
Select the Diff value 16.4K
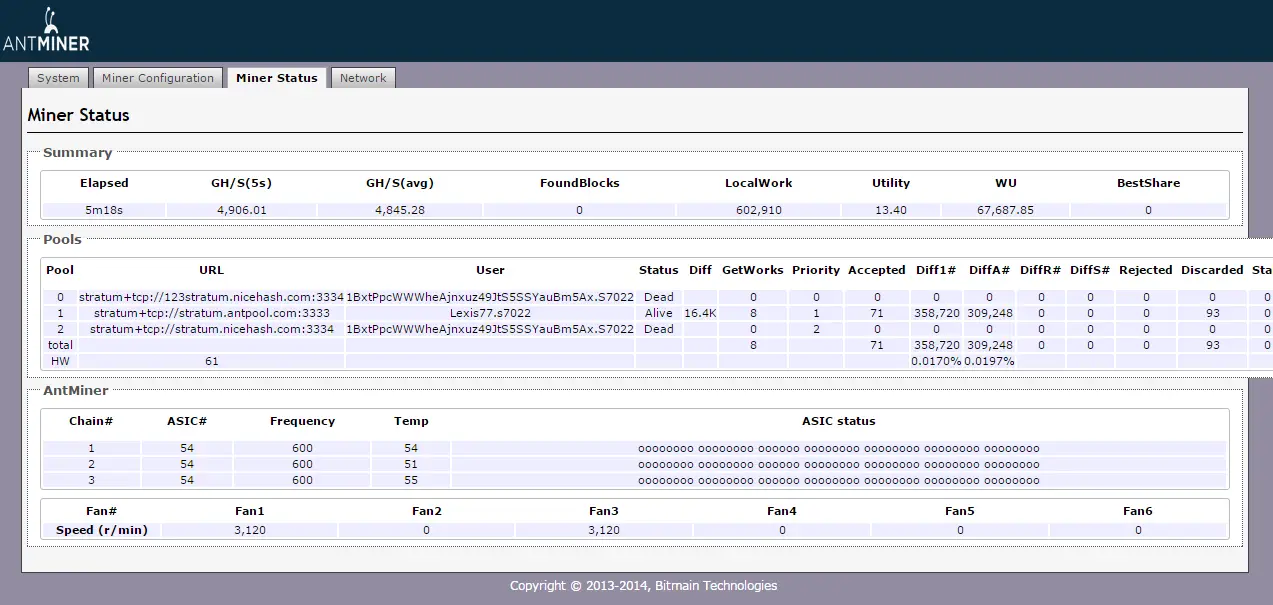[x=701, y=313]
